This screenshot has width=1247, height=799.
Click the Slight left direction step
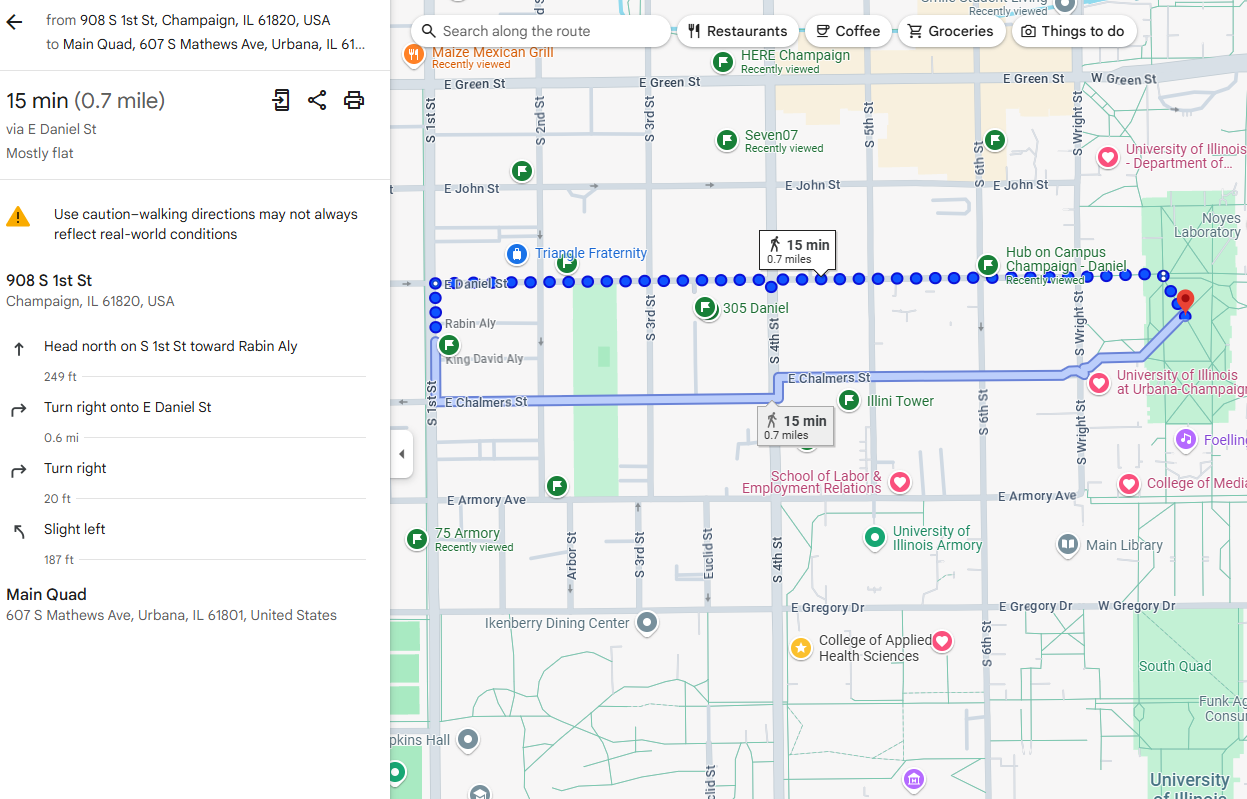pyautogui.click(x=75, y=530)
